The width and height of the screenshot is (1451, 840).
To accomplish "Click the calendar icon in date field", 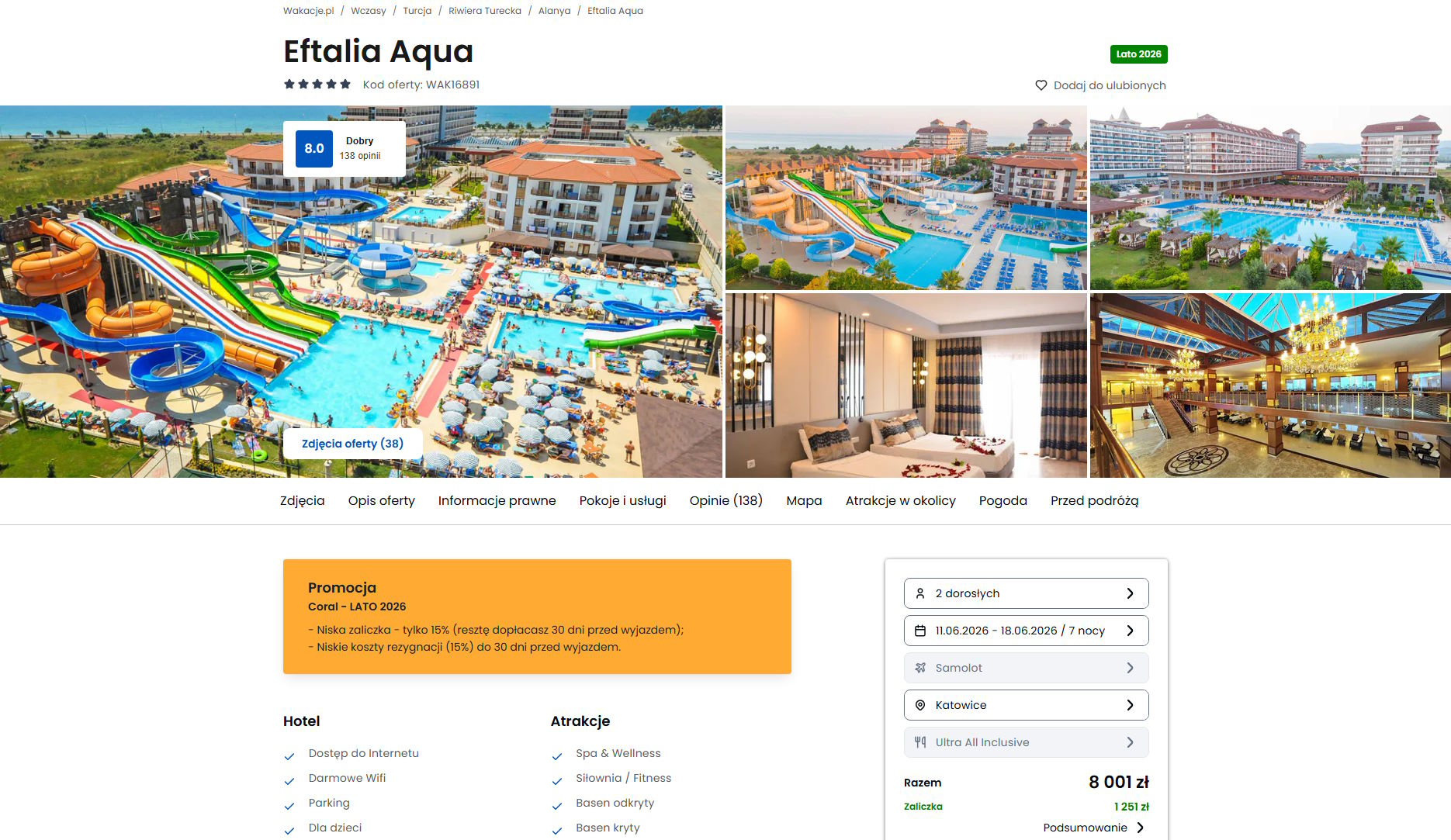I will (x=920, y=631).
